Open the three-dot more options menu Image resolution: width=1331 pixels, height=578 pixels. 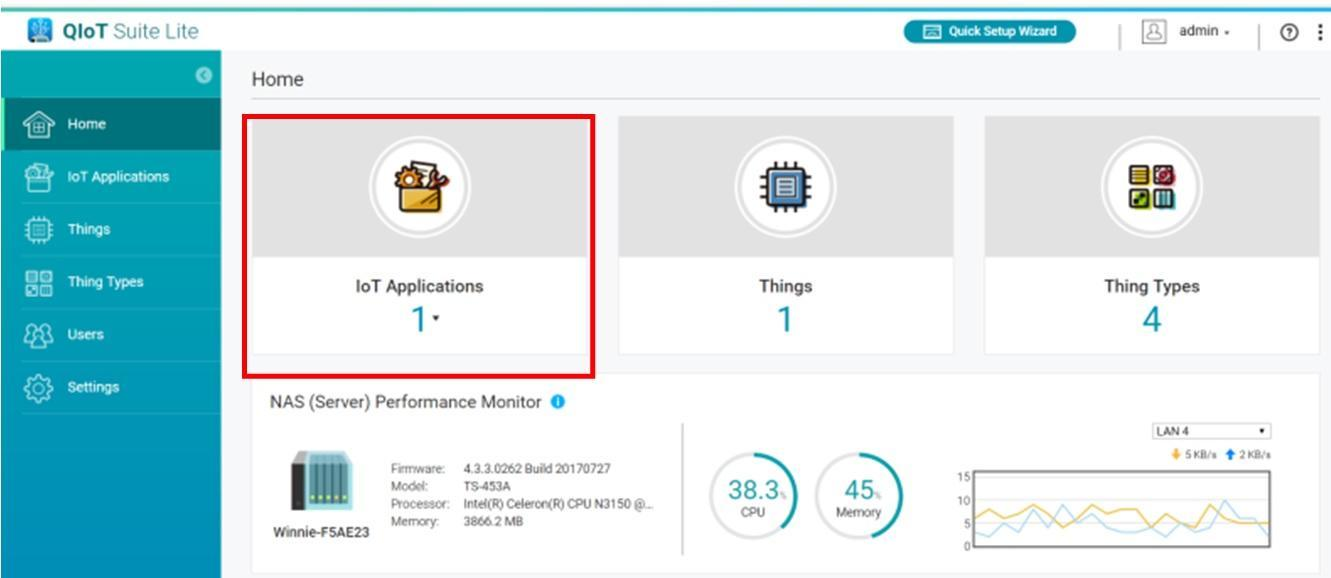coord(1320,32)
